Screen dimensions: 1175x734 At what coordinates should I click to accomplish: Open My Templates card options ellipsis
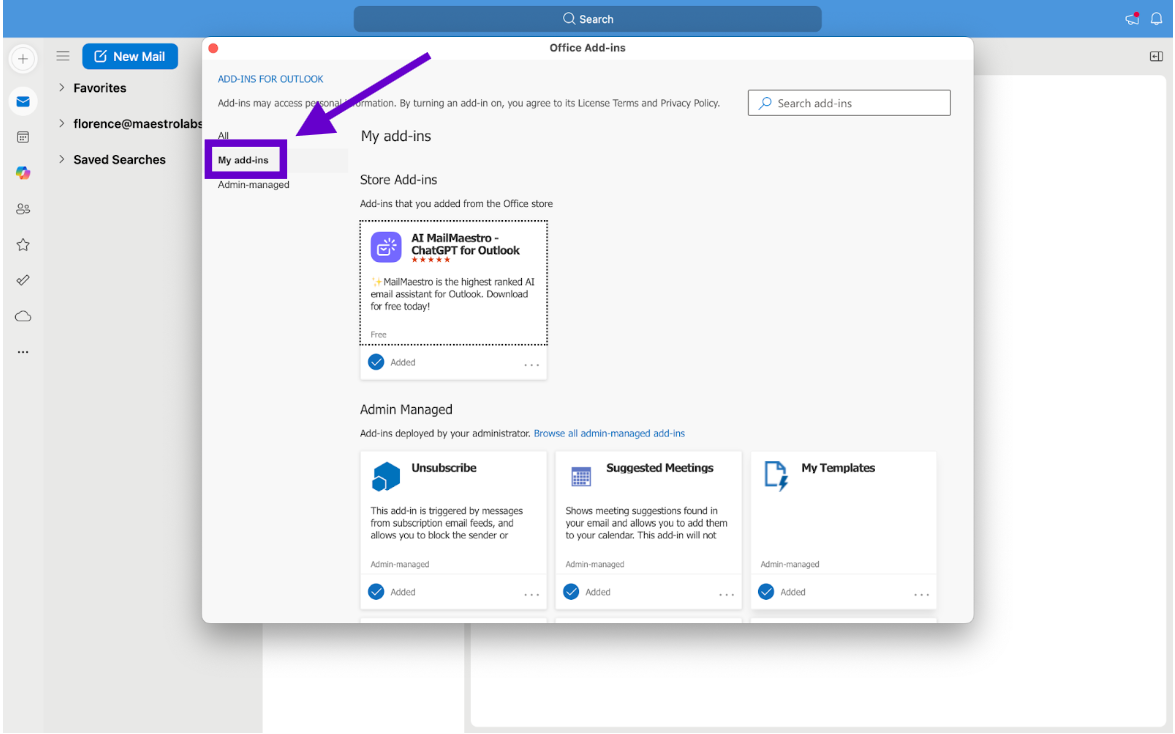coord(921,594)
